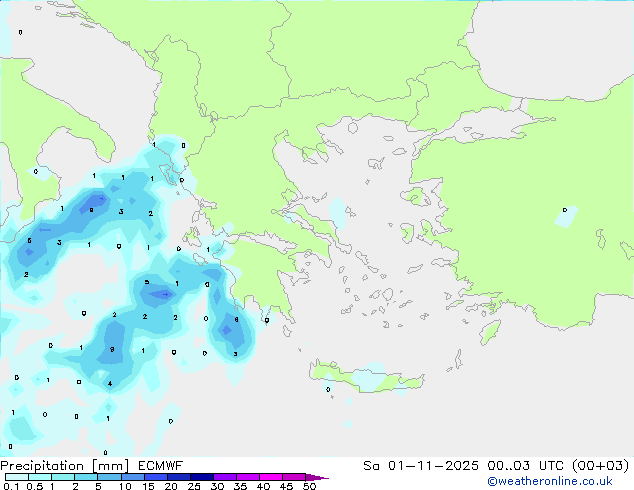Image resolution: width=634 pixels, height=490 pixels.
Task: Click the 35–40 mm magenta swatch
Action: [248, 477]
